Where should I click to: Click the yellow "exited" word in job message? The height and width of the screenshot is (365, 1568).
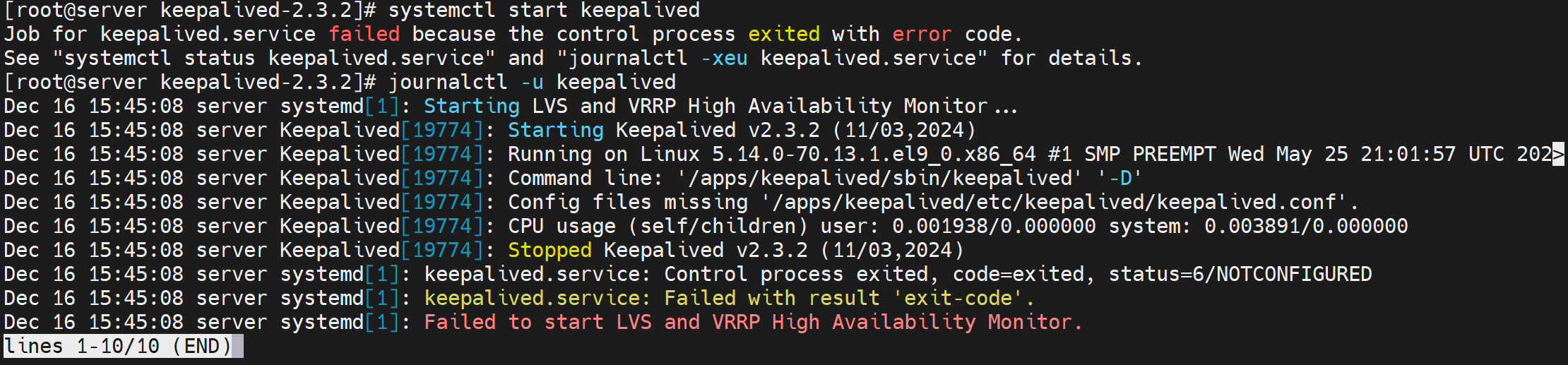point(784,35)
